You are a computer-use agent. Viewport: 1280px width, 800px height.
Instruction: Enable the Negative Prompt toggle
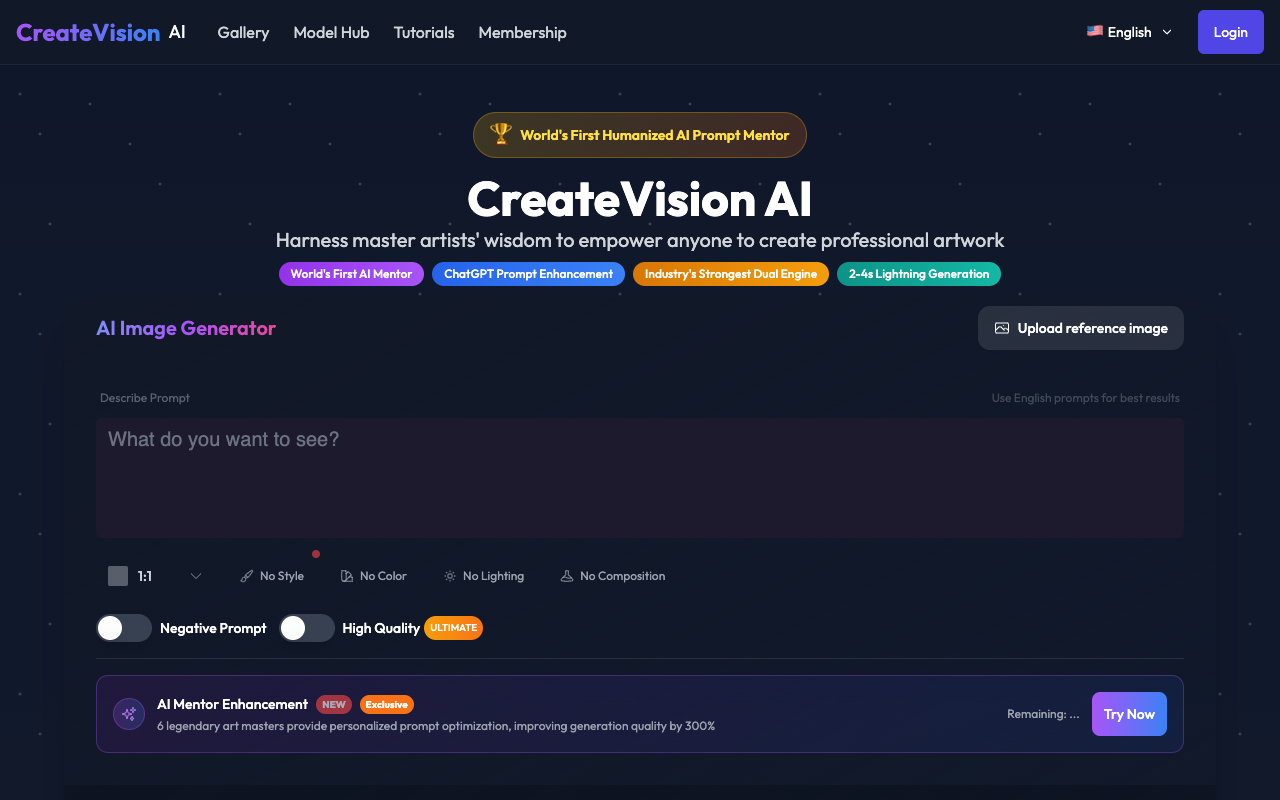(x=124, y=628)
